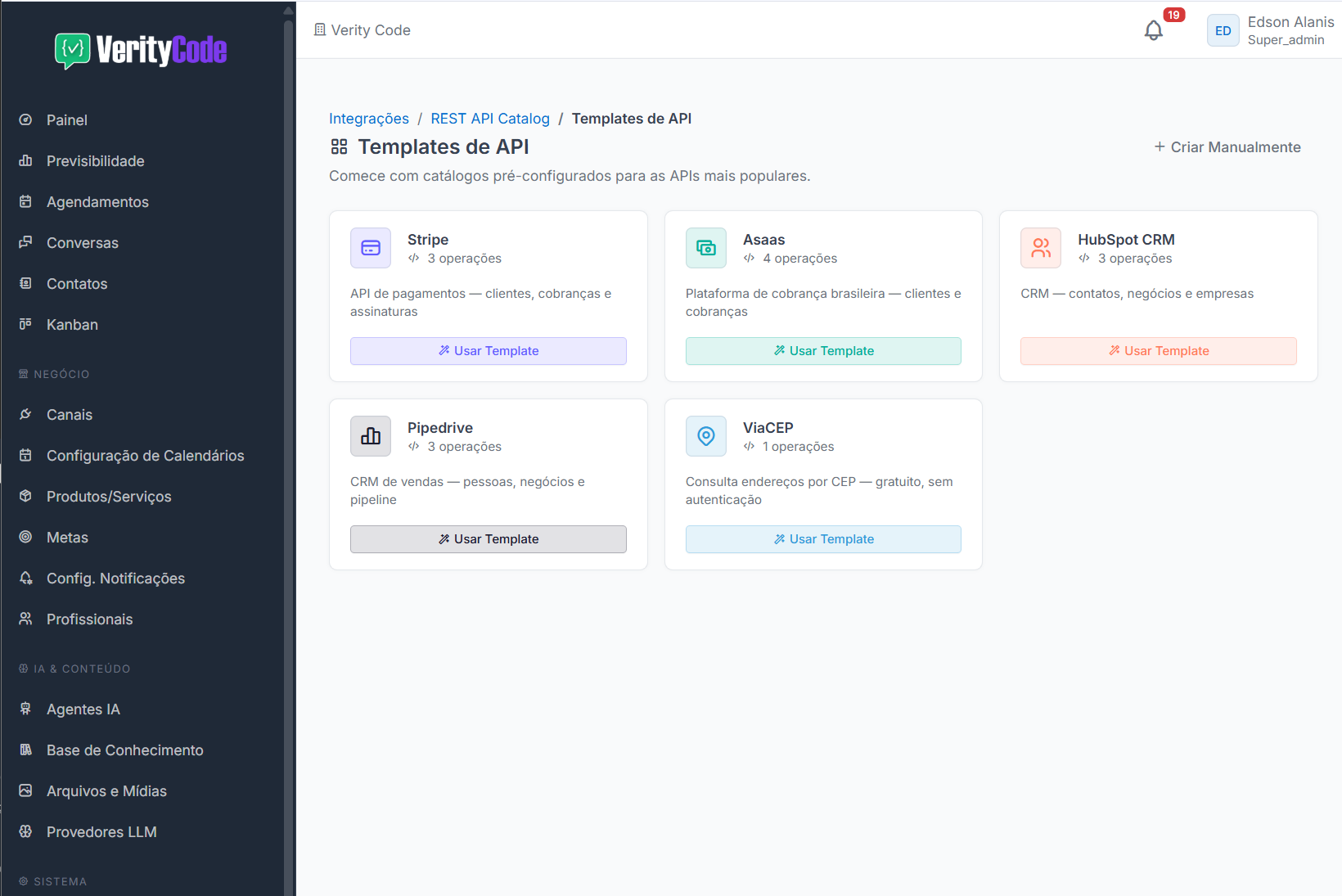Click the Metas target icon in sidebar
Screen dimensions: 1342x896
(25, 537)
